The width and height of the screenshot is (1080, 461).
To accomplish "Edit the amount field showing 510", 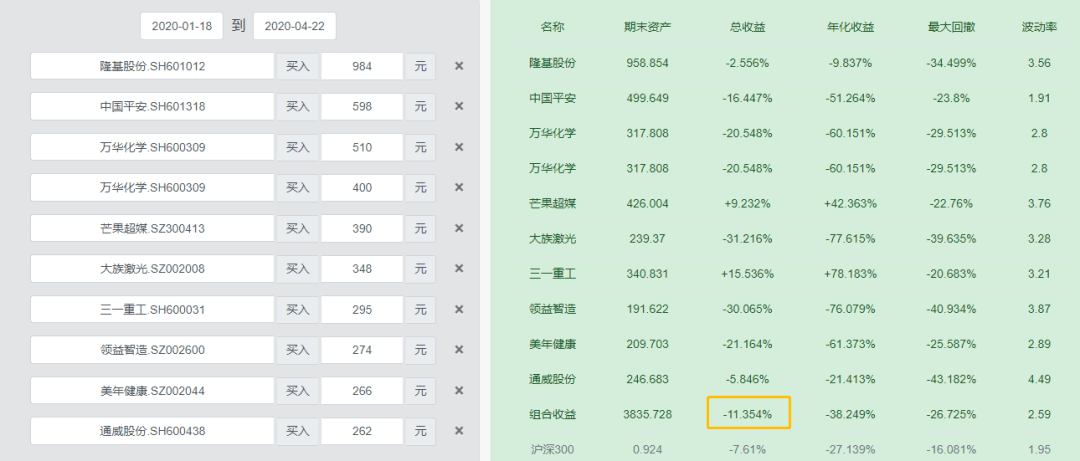I will 362,147.
